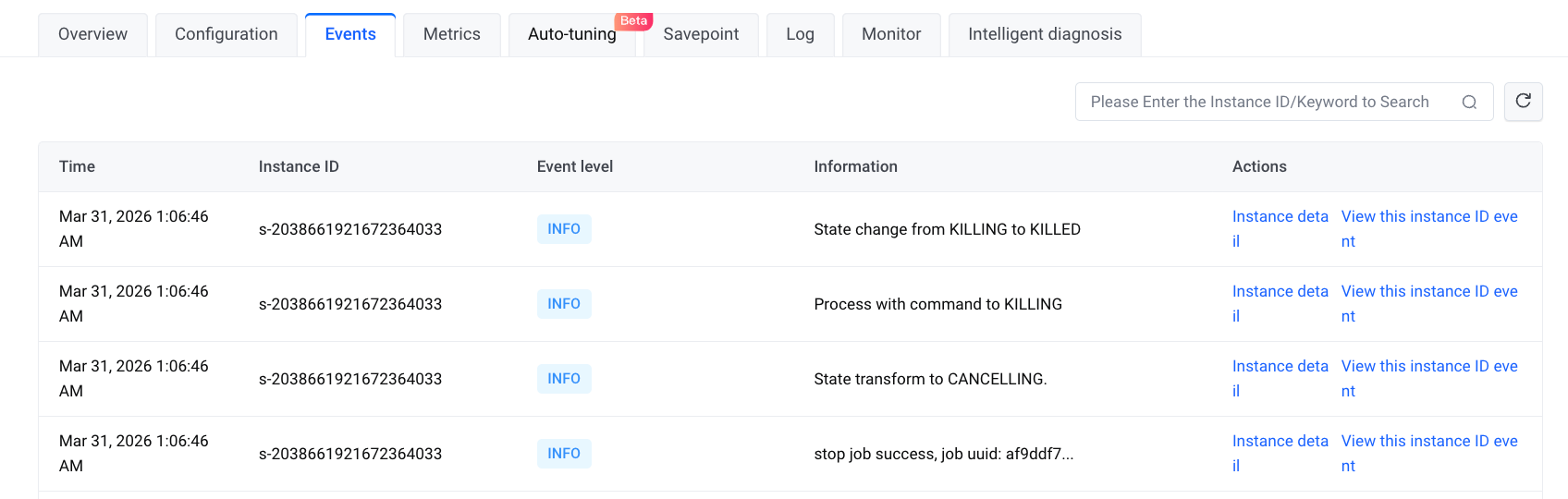1568x499 pixels.
Task: Click instance ID in CANCELLING row
Action: click(x=350, y=379)
